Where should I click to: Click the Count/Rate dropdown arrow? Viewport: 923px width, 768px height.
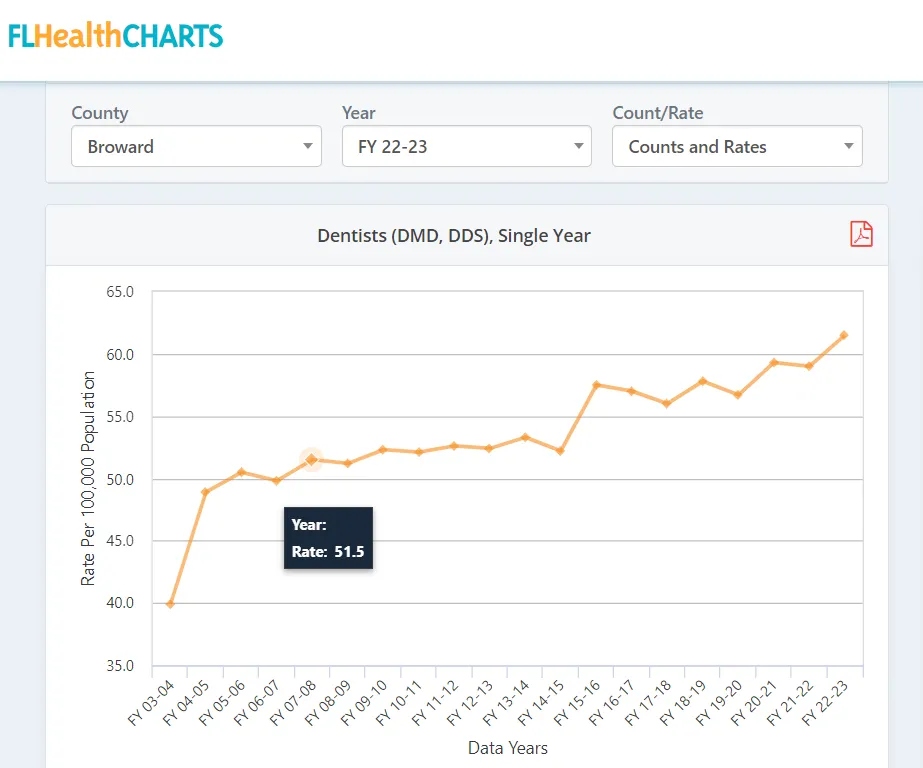[850, 146]
